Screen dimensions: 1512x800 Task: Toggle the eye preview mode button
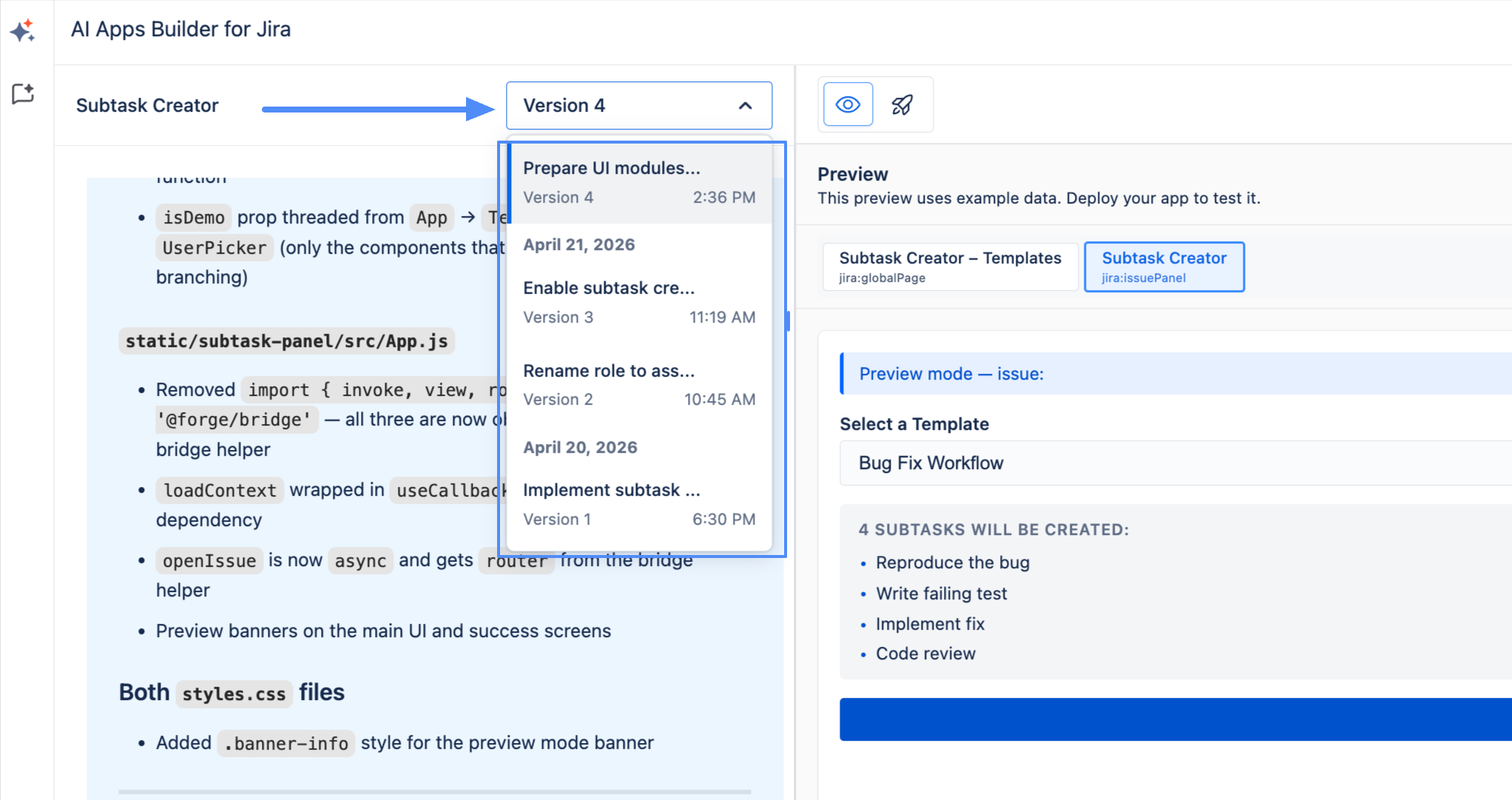point(848,104)
